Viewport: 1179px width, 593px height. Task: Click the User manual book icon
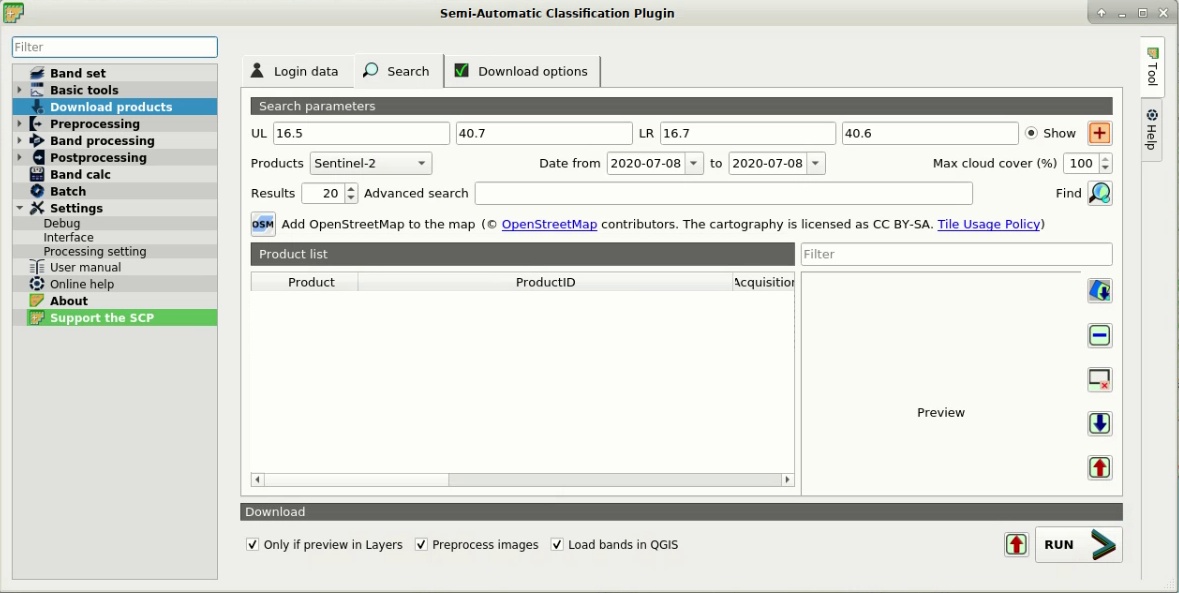[x=37, y=267]
